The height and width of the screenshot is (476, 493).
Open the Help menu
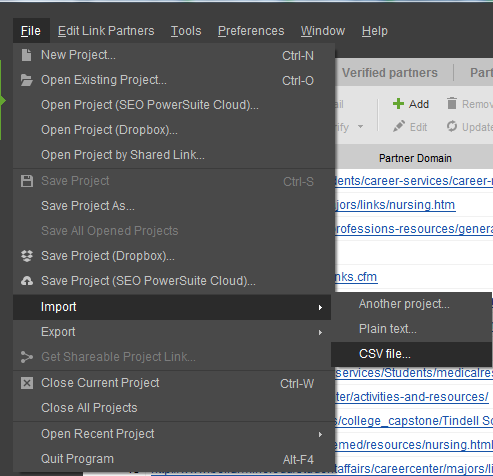point(375,31)
